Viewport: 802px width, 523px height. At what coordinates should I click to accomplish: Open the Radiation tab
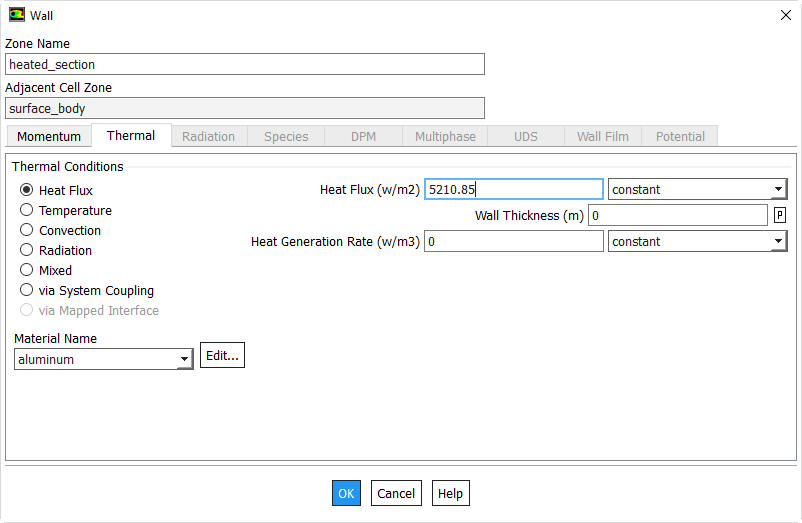(209, 137)
